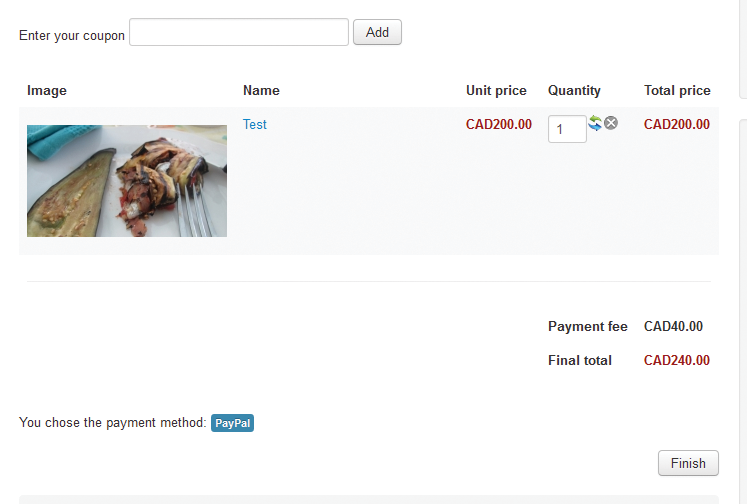The width and height of the screenshot is (747, 504).
Task: Click the Total price column header
Action: [677, 91]
